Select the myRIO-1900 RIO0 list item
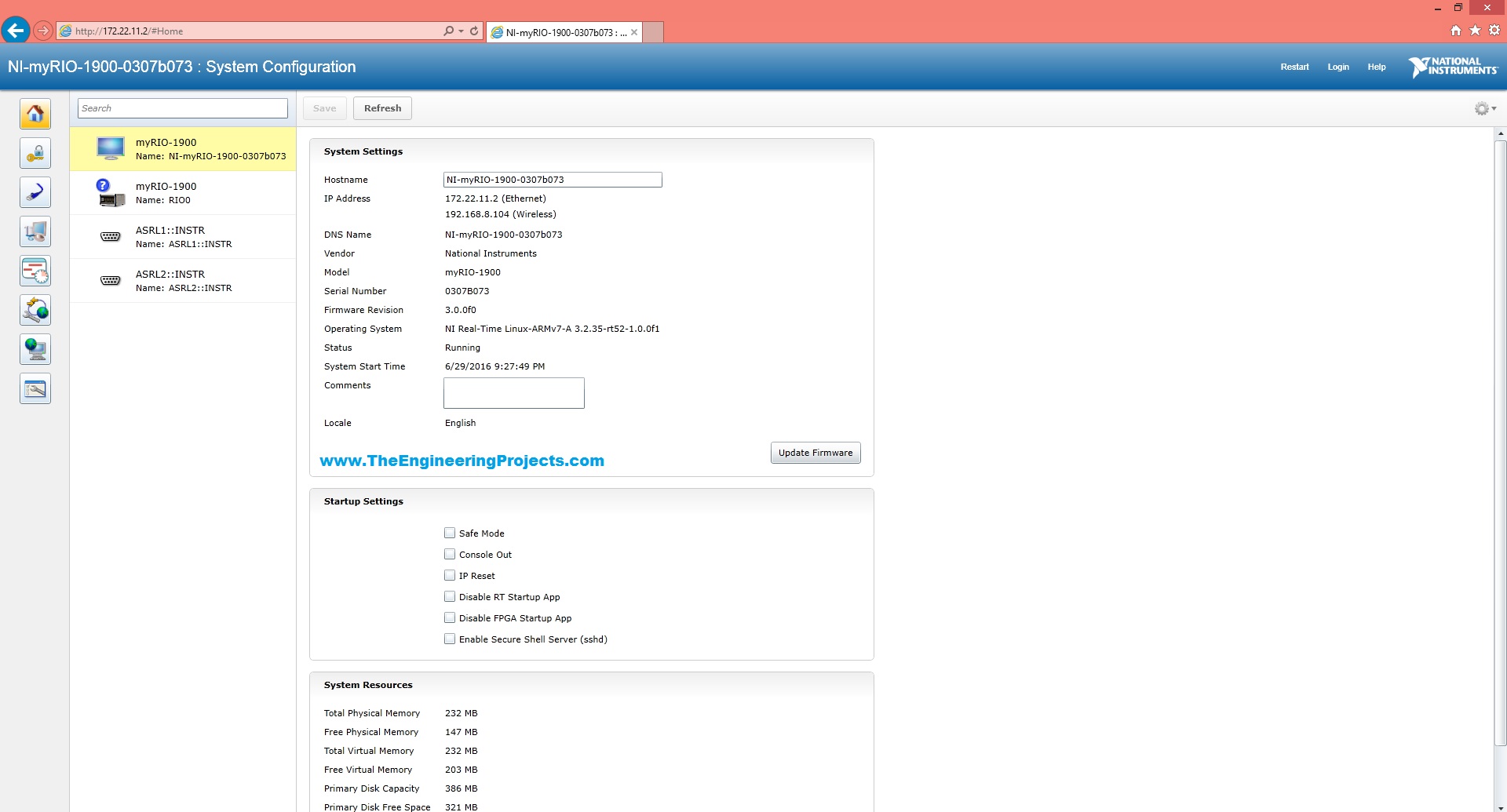The height and width of the screenshot is (812, 1507). pos(183,193)
